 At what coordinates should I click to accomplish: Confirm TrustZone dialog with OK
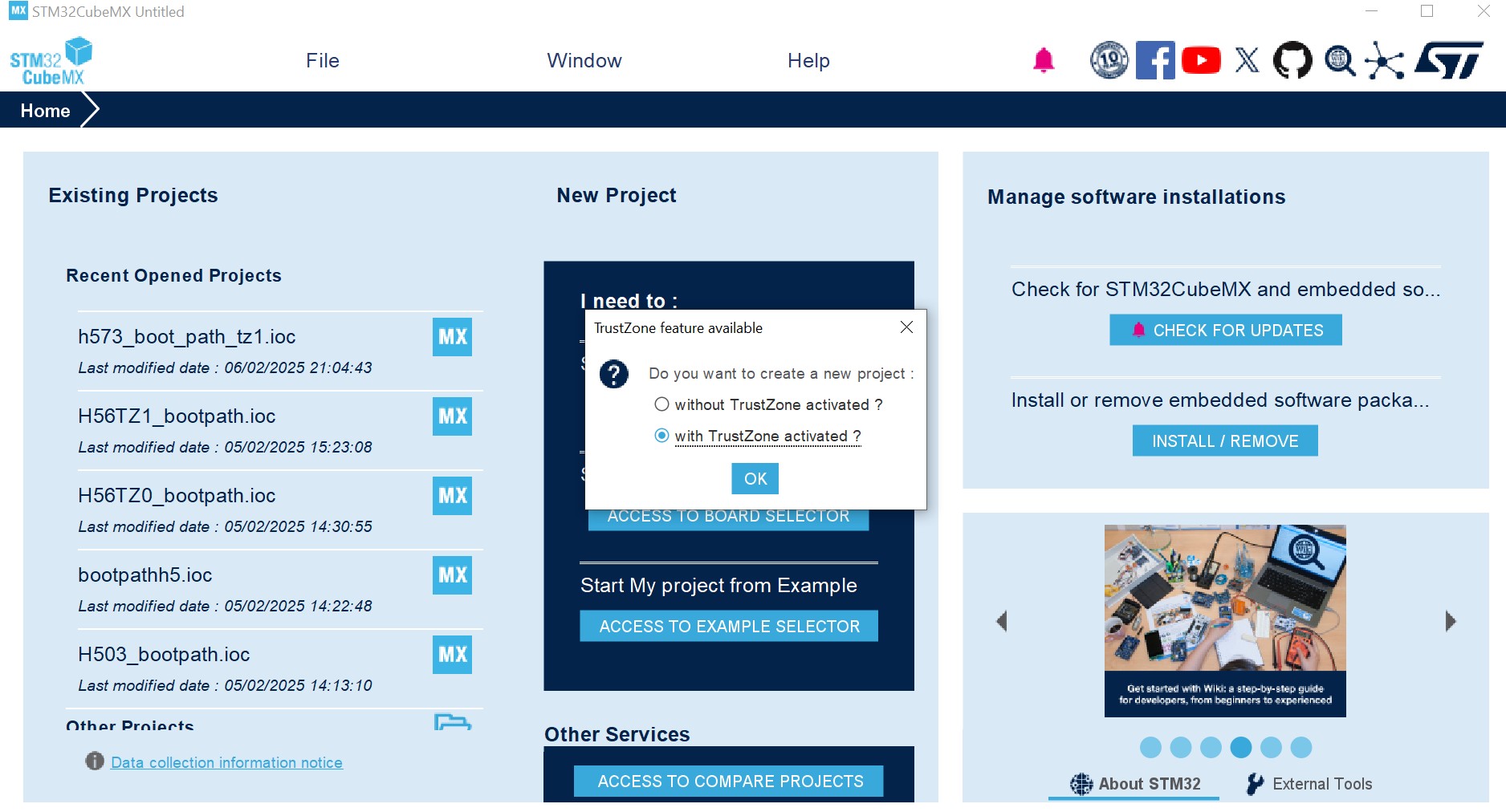coord(755,479)
